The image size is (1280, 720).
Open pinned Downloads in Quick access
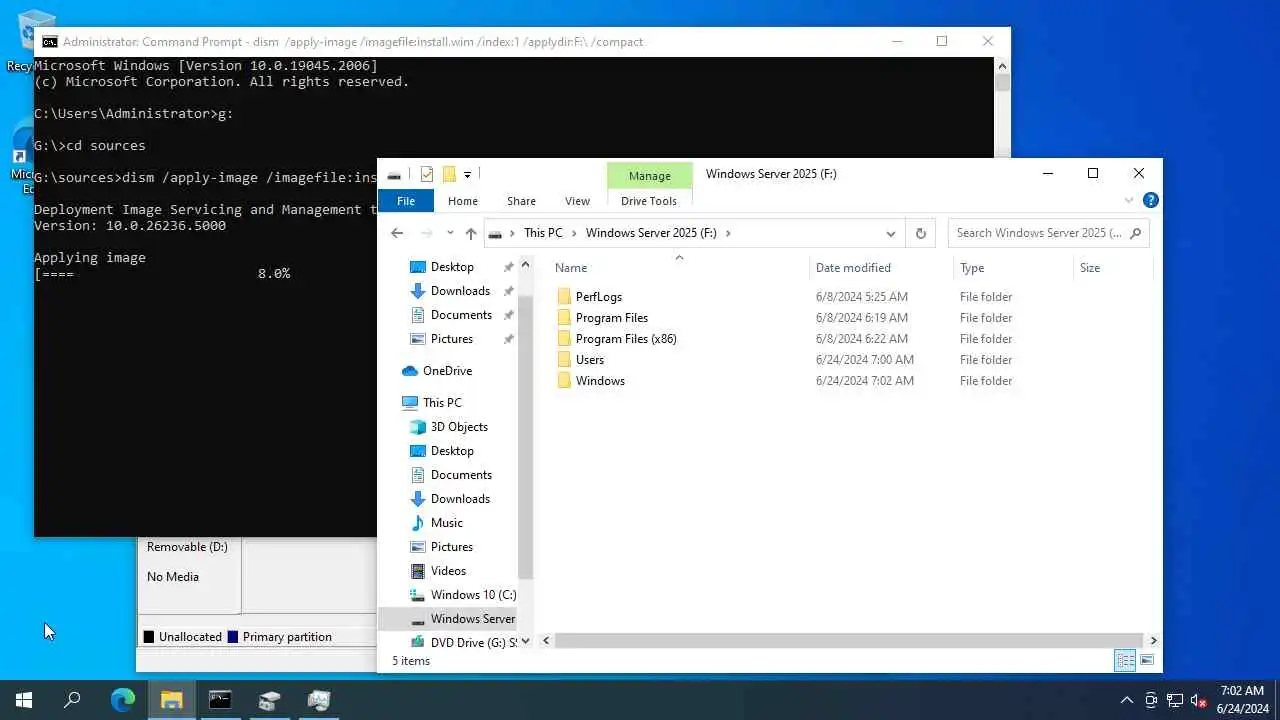460,291
